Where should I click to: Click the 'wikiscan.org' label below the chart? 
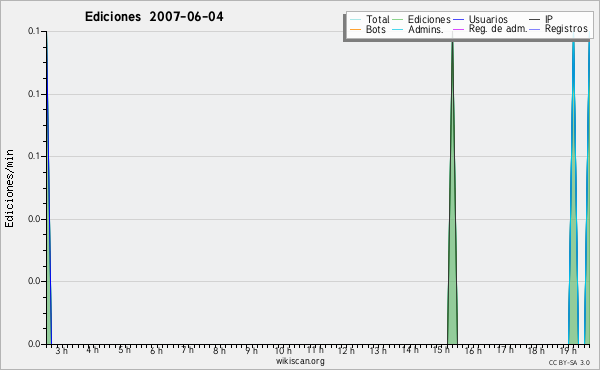pos(300,361)
